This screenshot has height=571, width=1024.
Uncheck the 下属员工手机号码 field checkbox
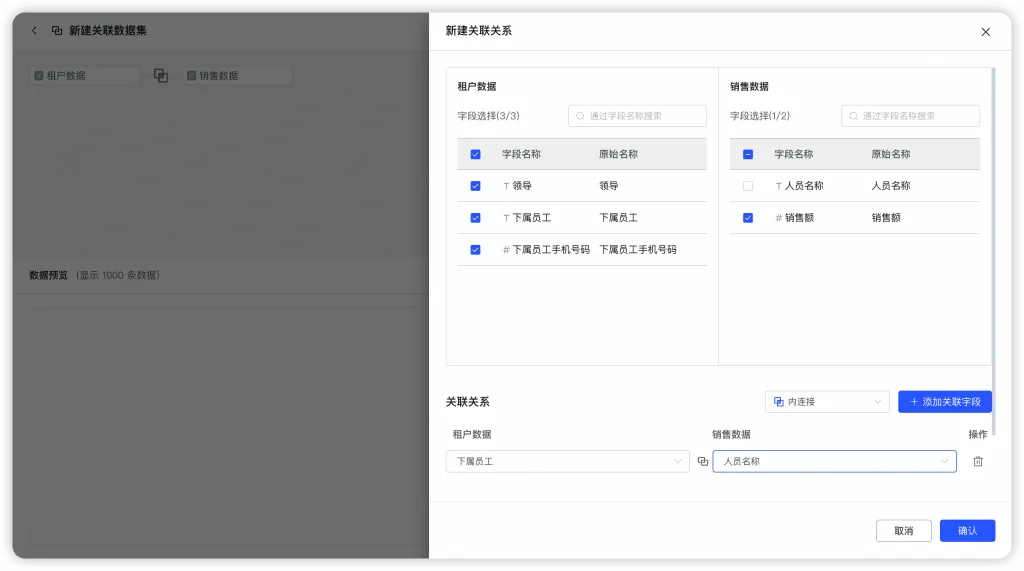pos(475,250)
